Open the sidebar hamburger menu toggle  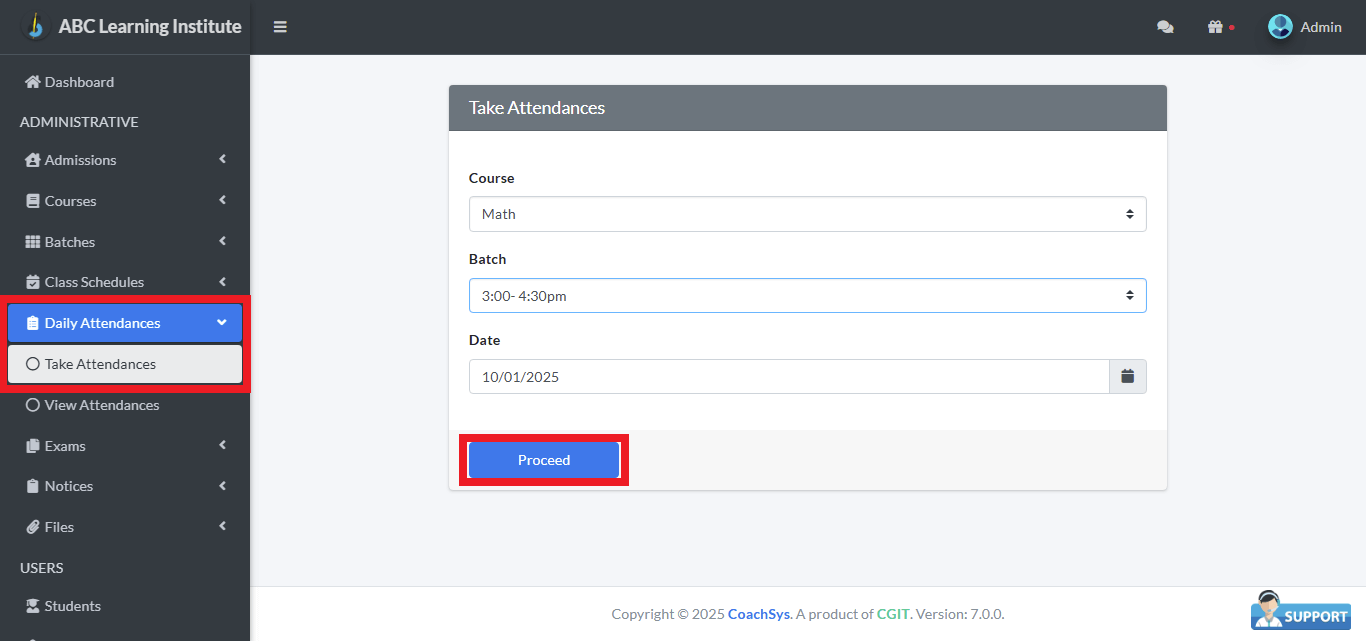coord(280,27)
